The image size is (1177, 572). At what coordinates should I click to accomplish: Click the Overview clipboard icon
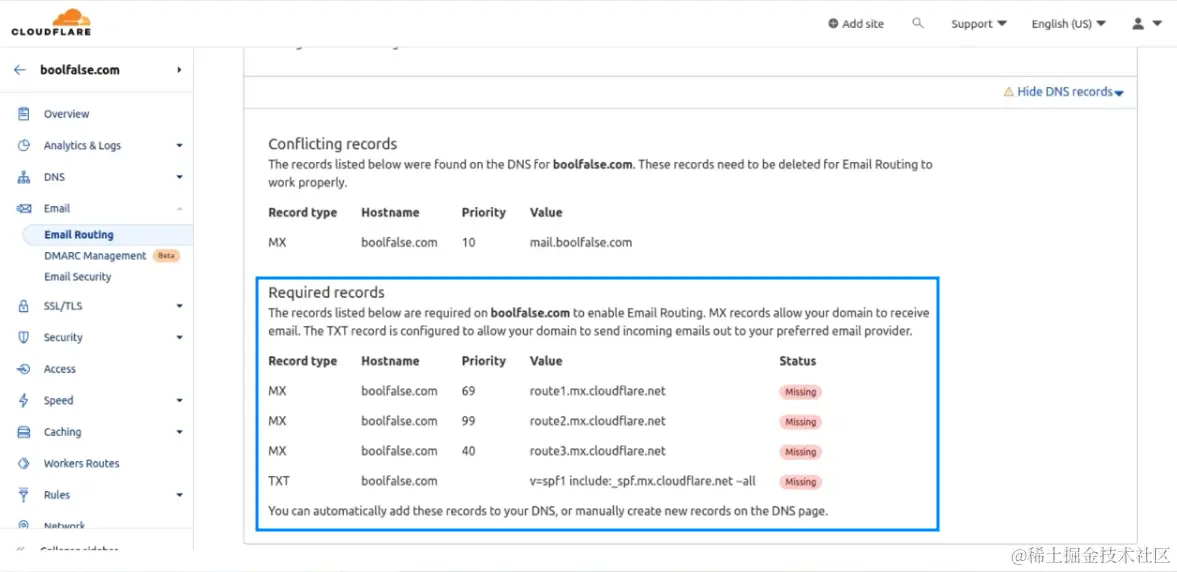click(x=24, y=114)
